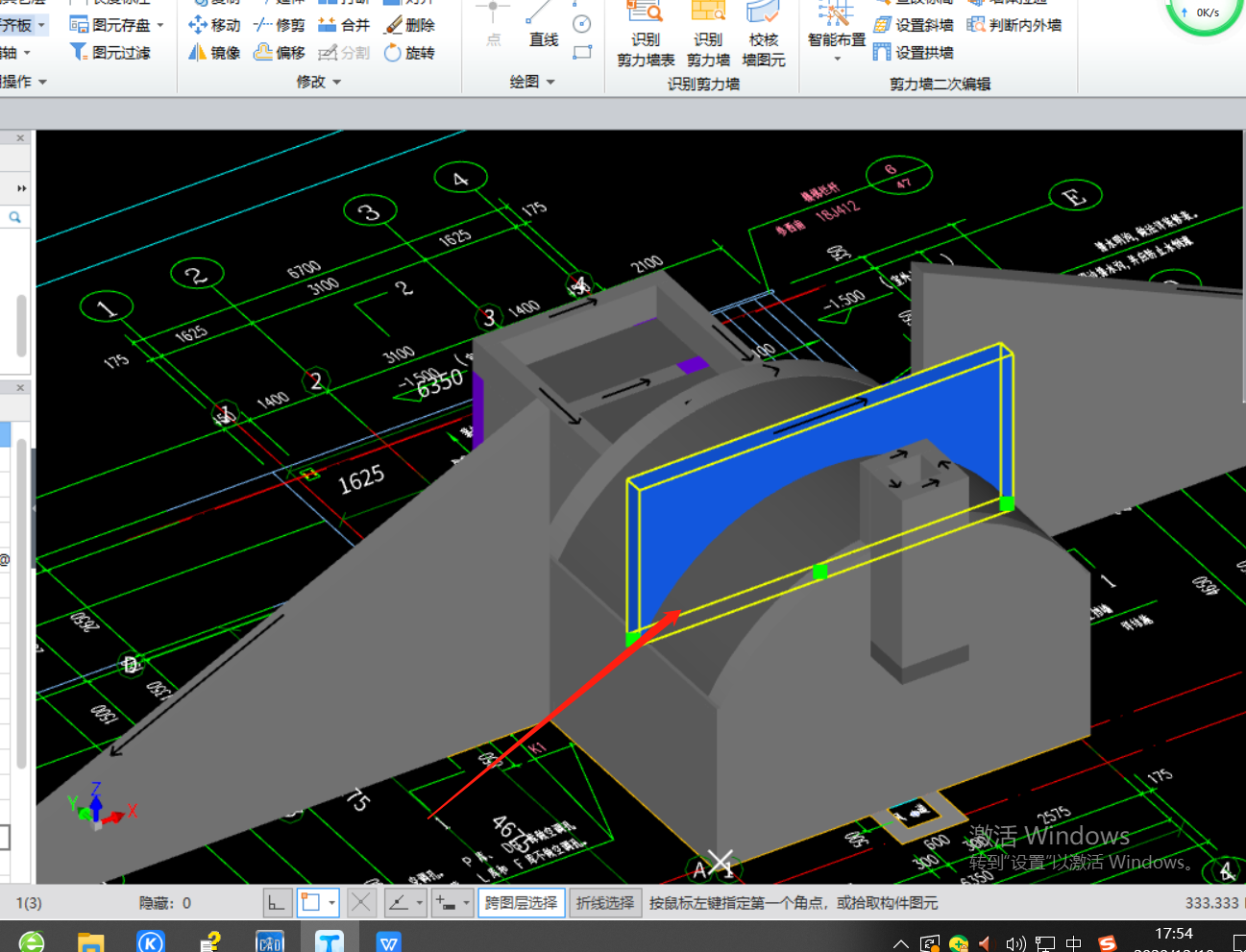Toggle 跨图层选择 cross-layer selection

coord(521,902)
